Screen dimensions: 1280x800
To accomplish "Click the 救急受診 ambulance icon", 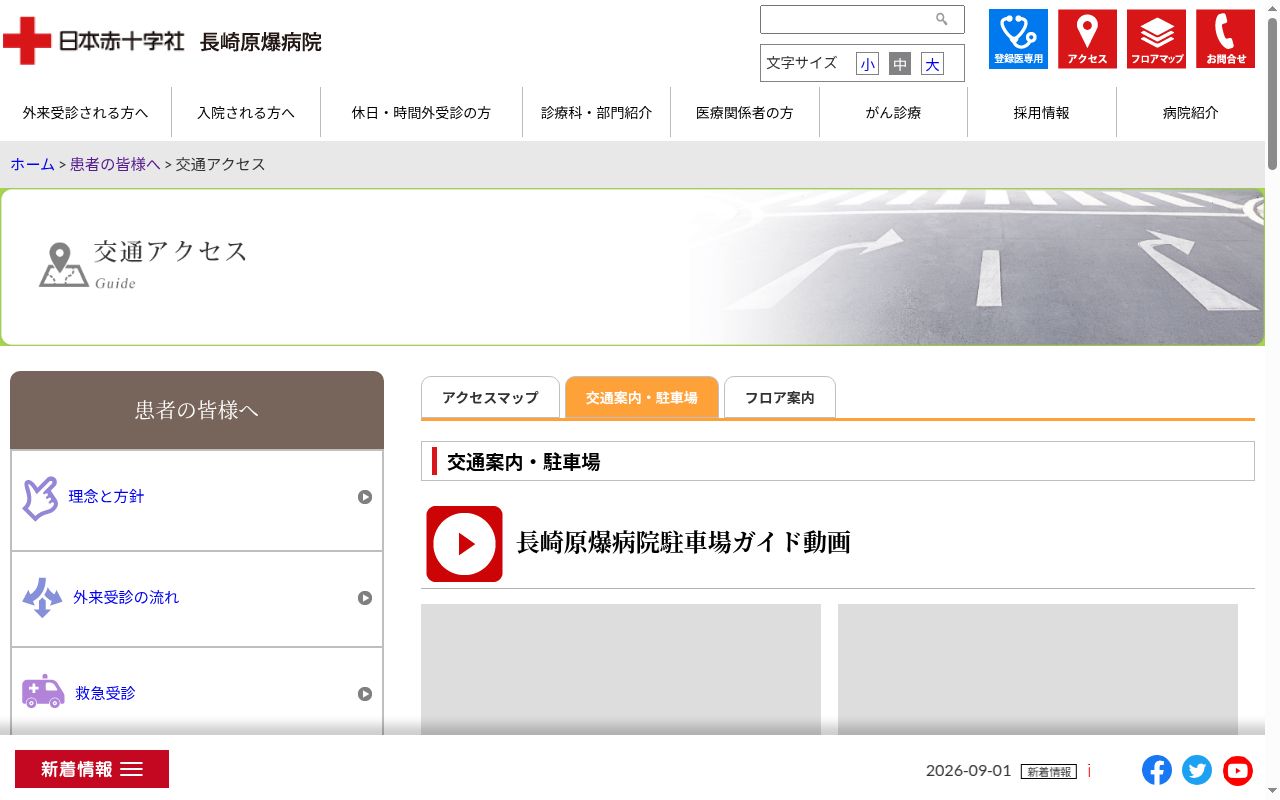I will click(x=43, y=692).
